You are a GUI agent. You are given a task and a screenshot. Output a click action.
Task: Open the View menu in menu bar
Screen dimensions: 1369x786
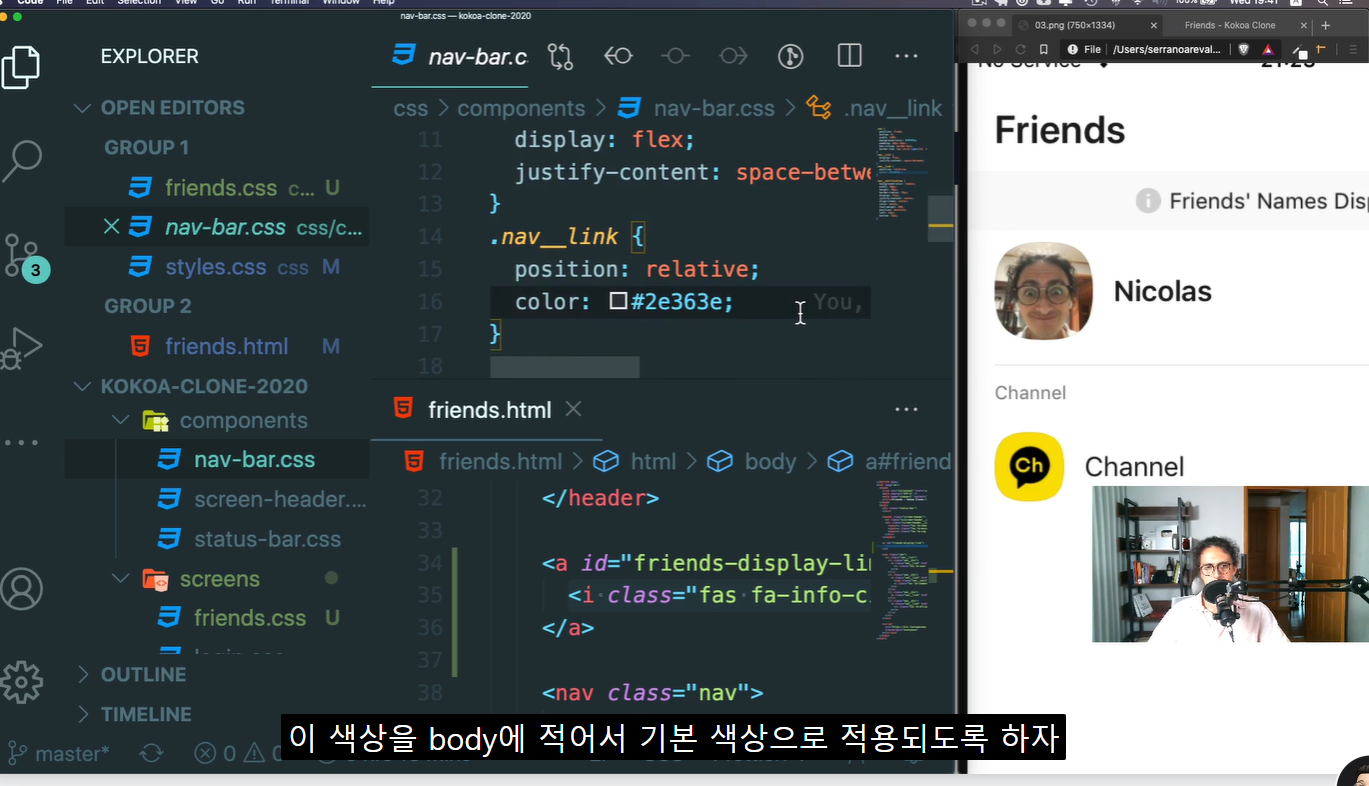(x=186, y=3)
